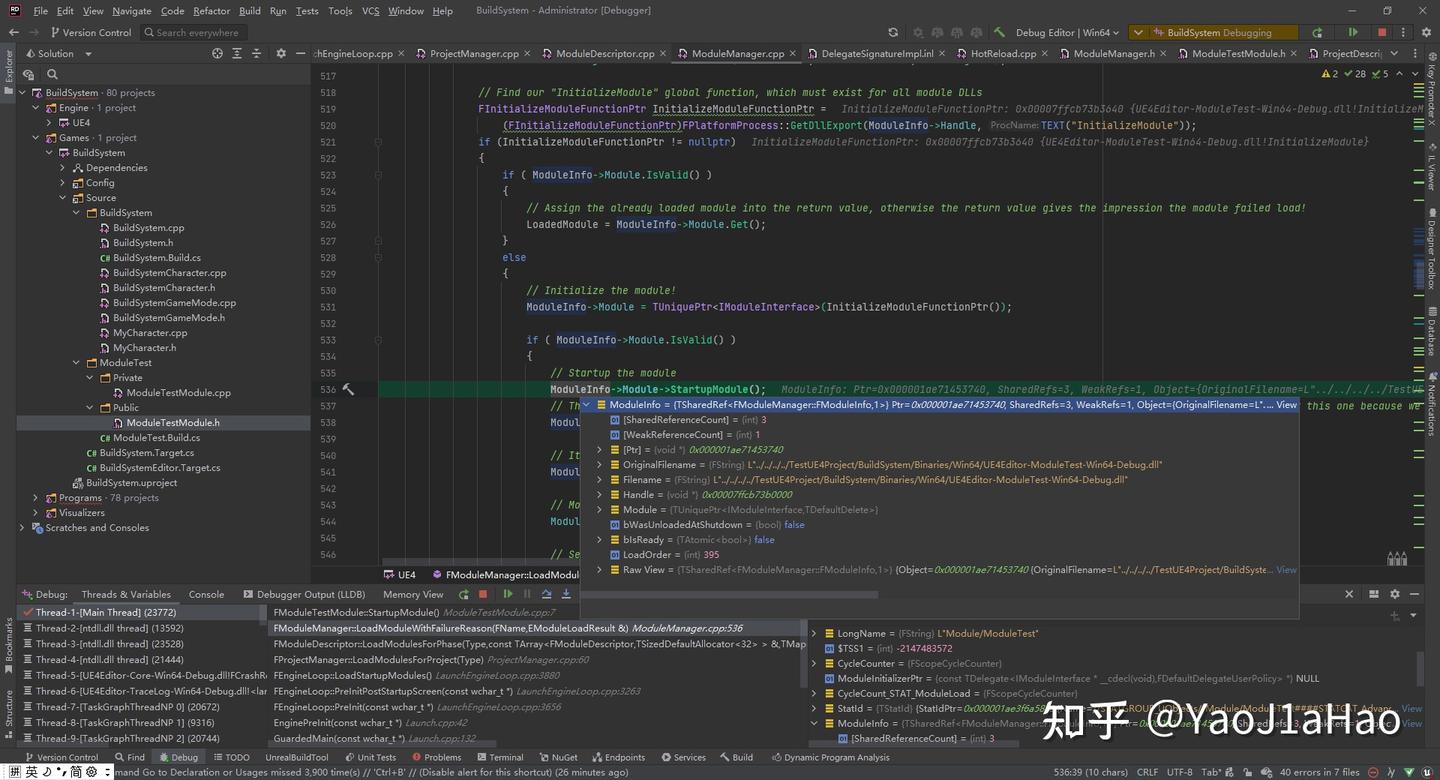Click the search icon in Solution explorer
The image size is (1440, 780).
[x=52, y=74]
